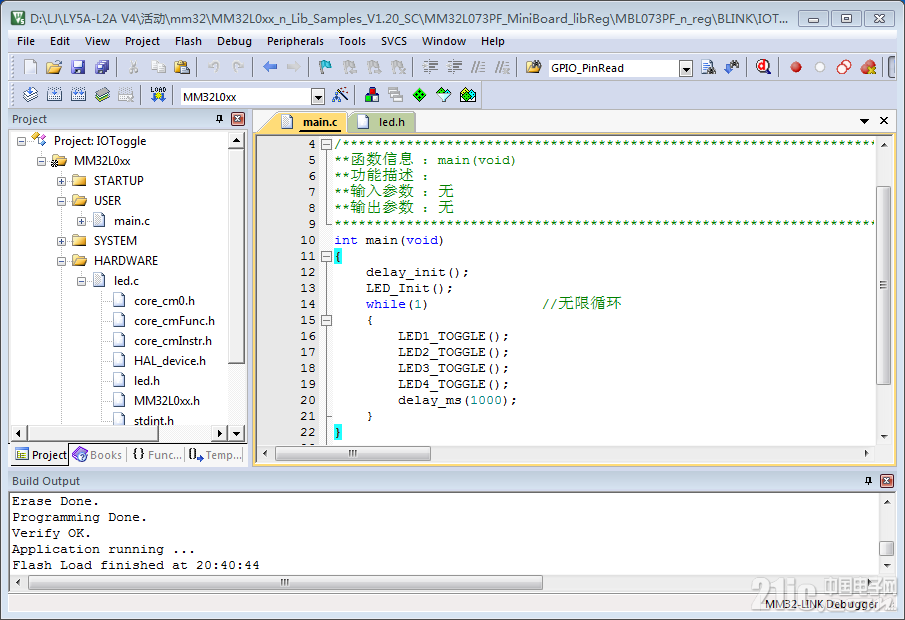Image resolution: width=905 pixels, height=620 pixels.
Task: Switch to the led.h editor tab
Action: pos(382,122)
